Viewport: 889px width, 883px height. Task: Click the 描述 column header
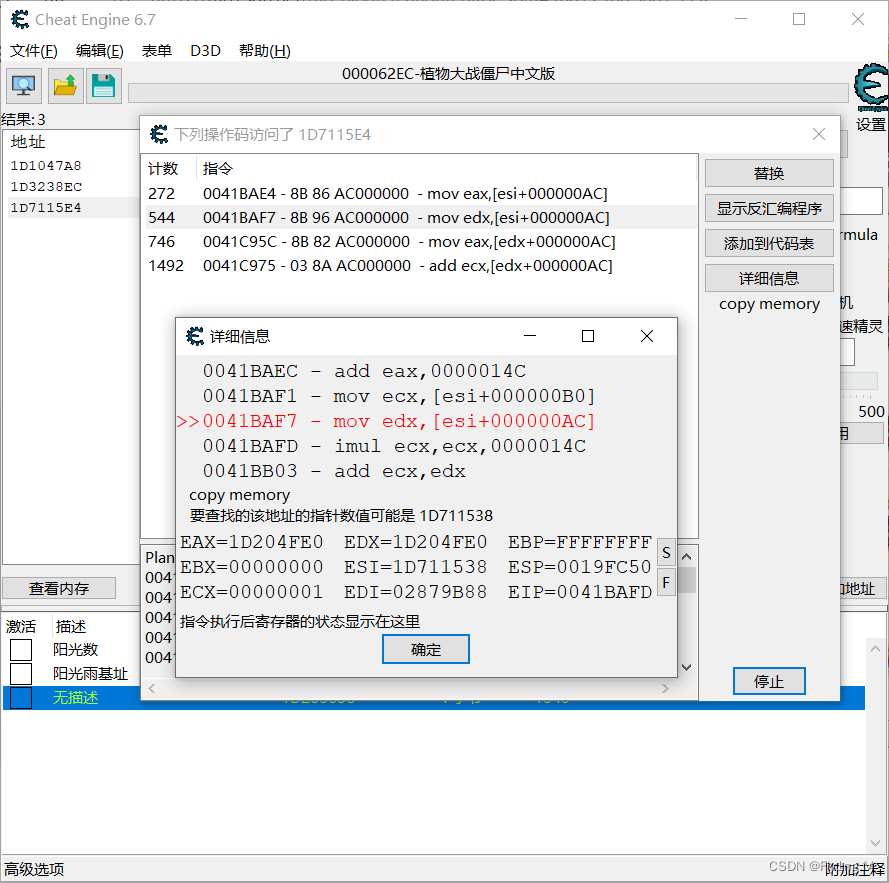coord(71,626)
